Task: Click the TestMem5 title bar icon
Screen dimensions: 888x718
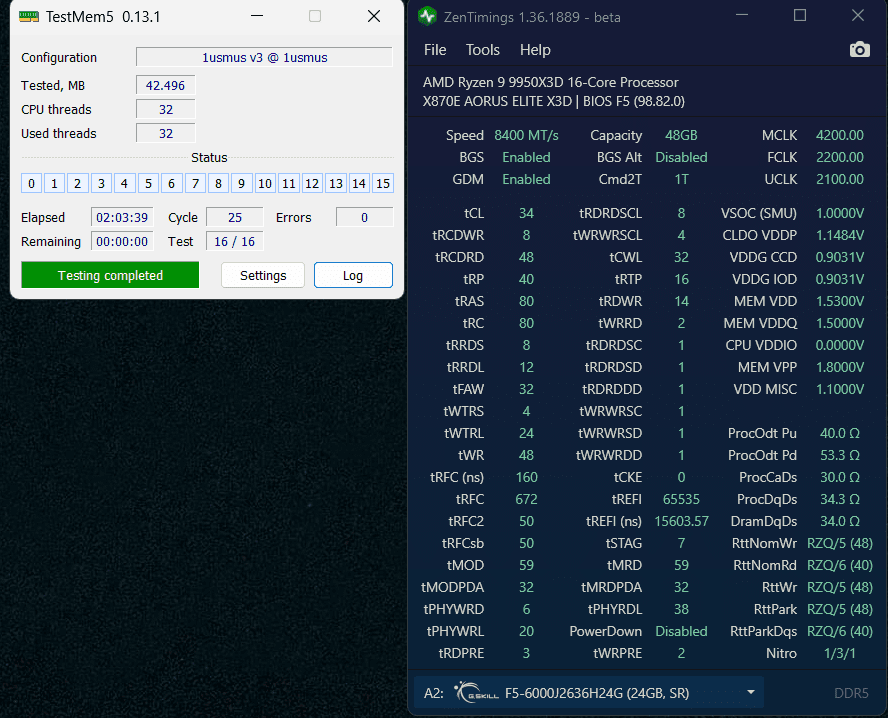Action: point(29,16)
